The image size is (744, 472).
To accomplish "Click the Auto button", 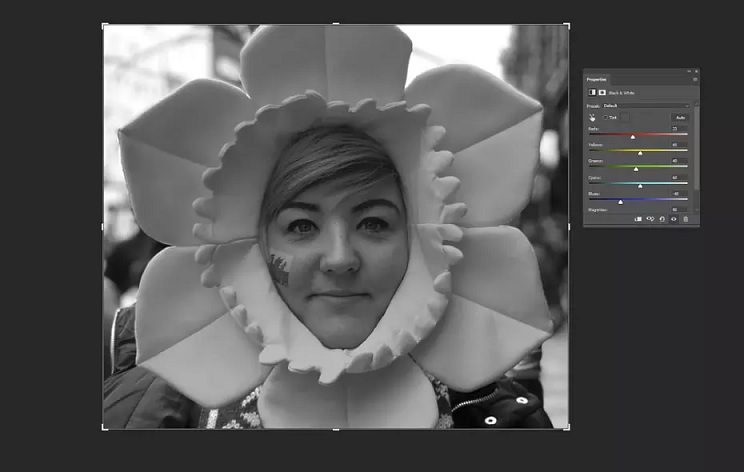I will (680, 117).
